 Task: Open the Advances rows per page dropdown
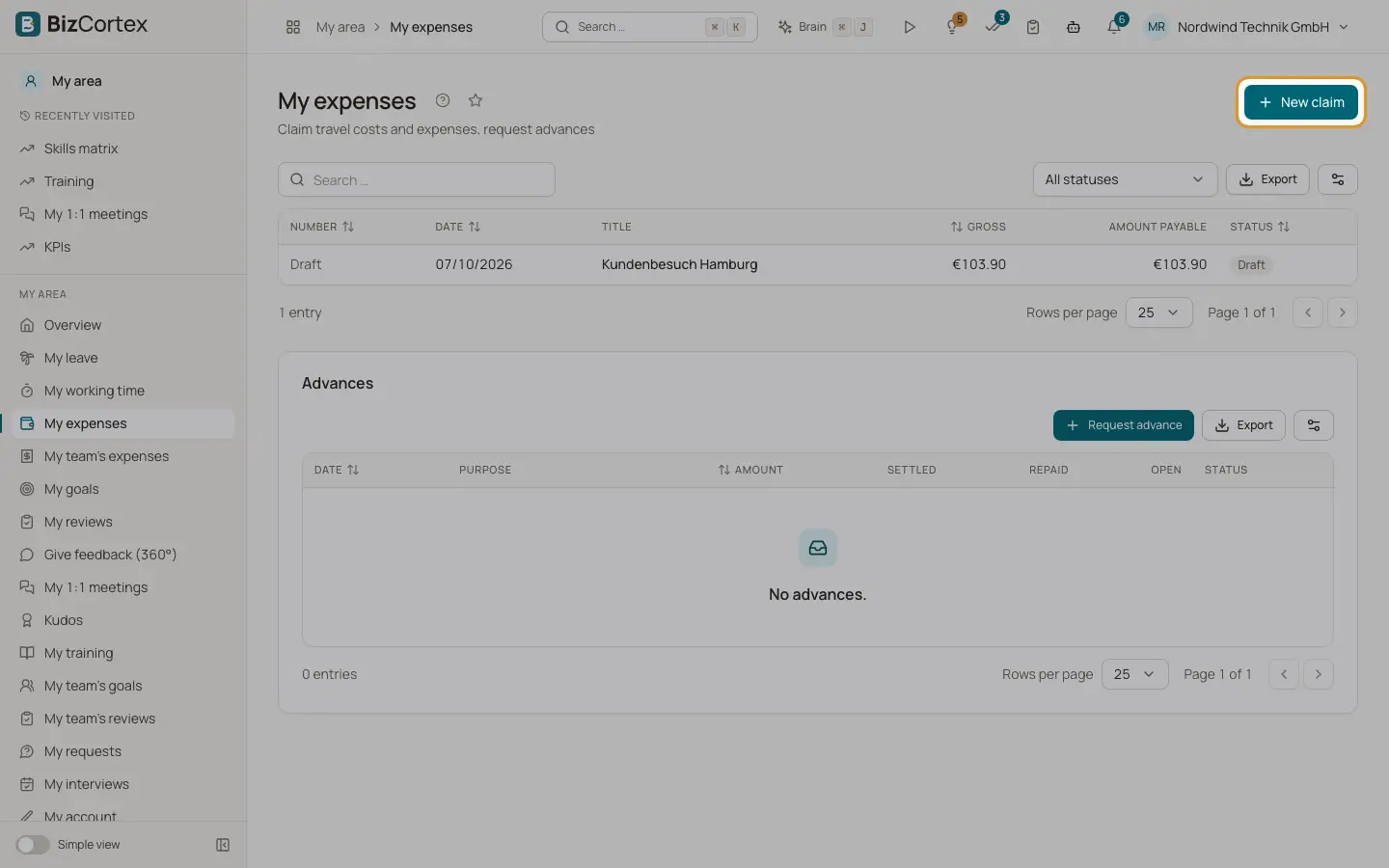tap(1135, 674)
